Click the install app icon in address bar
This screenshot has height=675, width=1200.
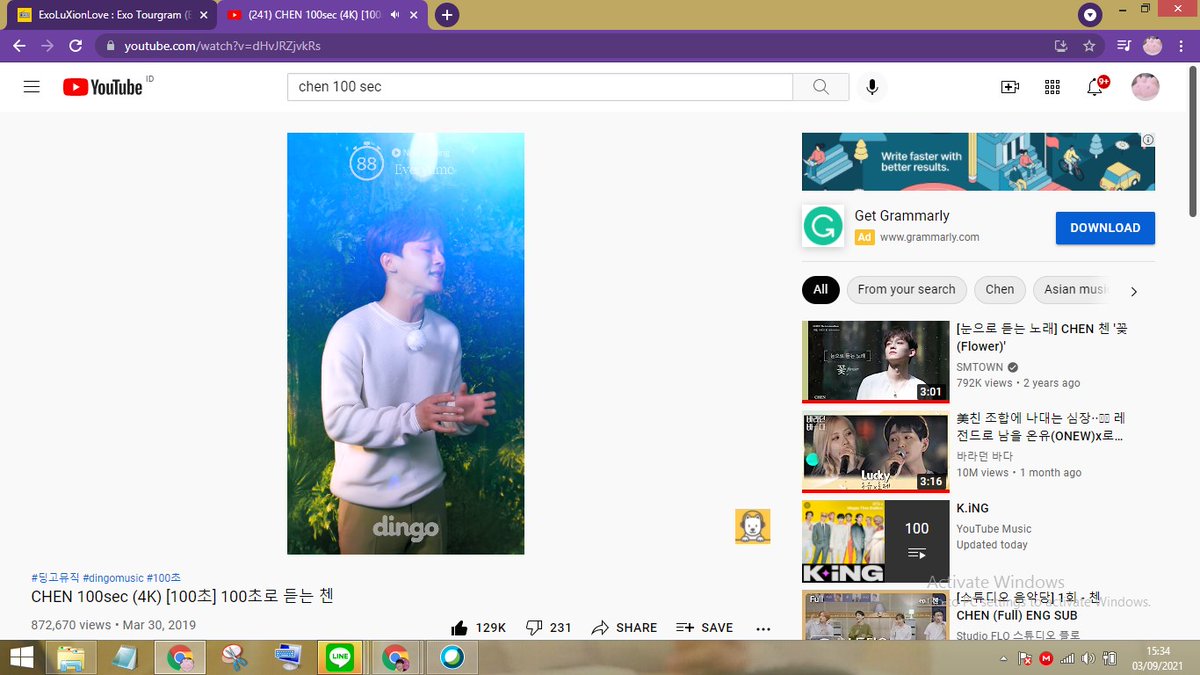pos(1061,46)
